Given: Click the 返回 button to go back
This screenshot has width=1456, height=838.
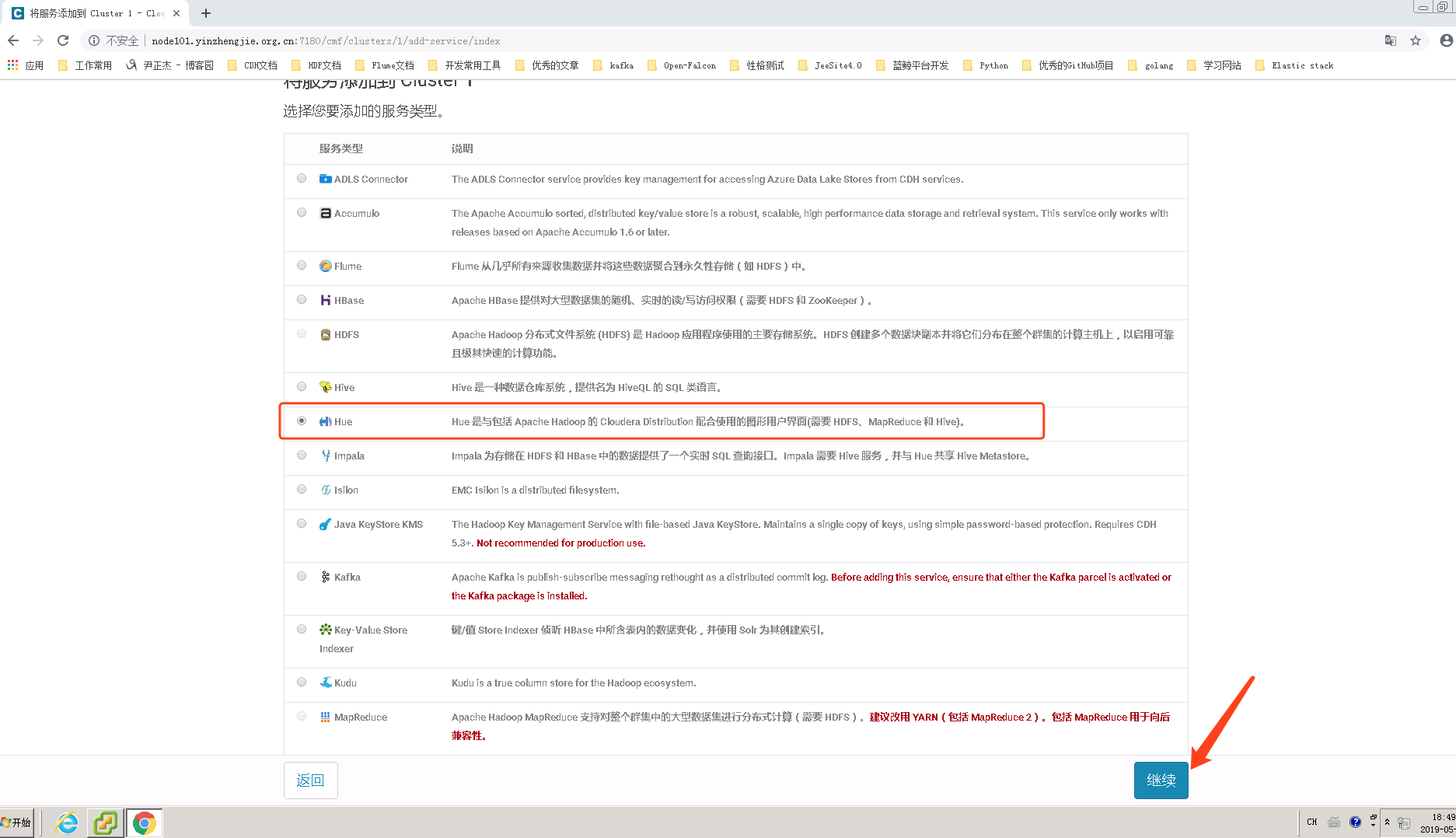Looking at the screenshot, I should [310, 780].
